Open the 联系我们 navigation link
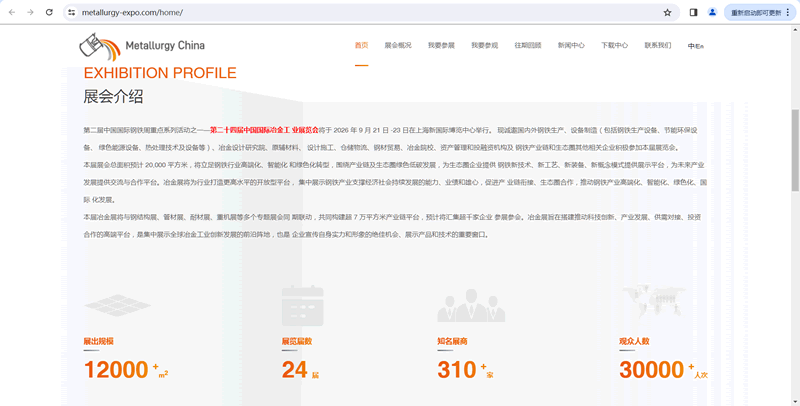 658,46
